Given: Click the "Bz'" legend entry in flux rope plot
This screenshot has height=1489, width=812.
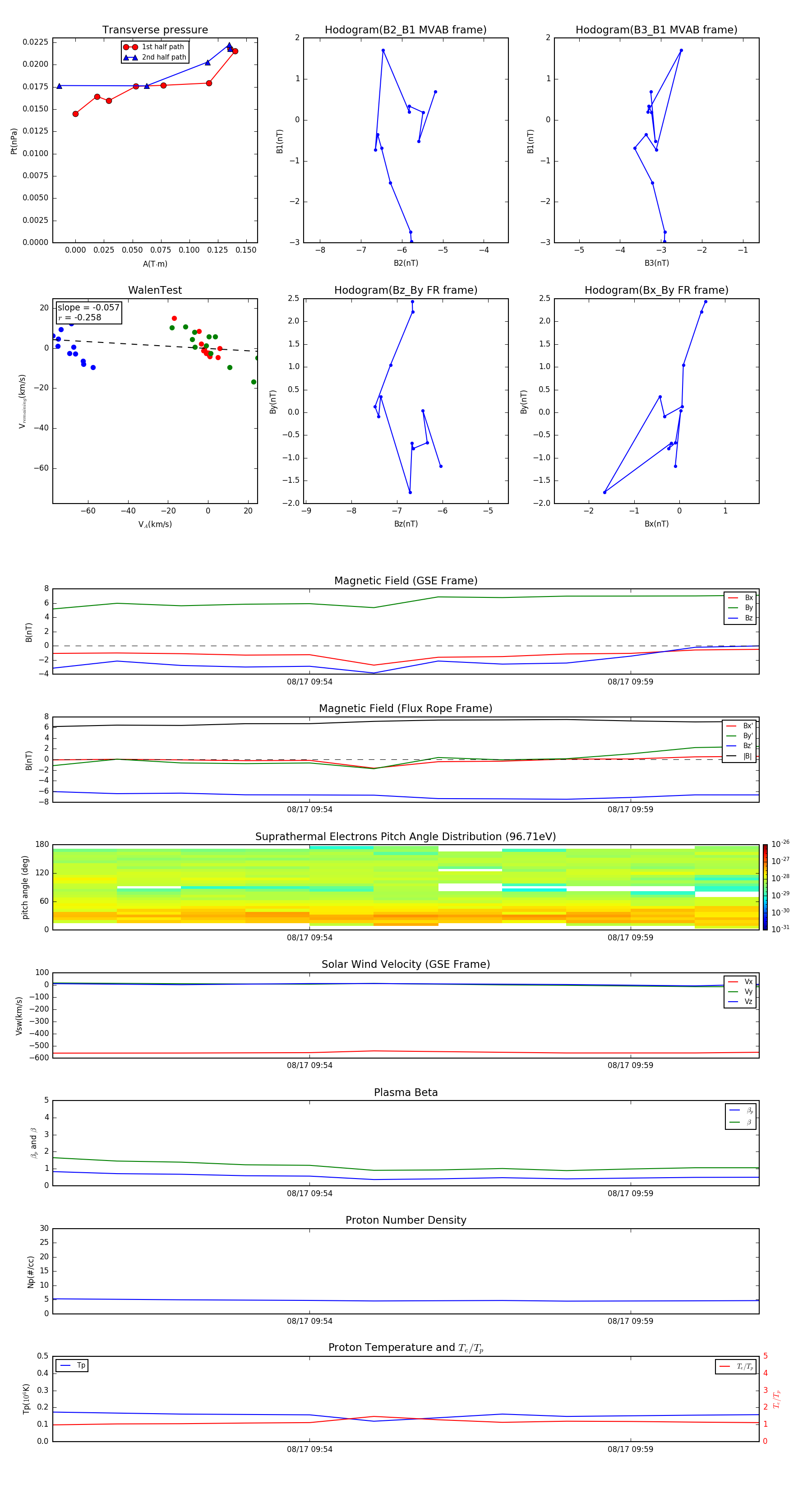Looking at the screenshot, I should coord(739,746).
